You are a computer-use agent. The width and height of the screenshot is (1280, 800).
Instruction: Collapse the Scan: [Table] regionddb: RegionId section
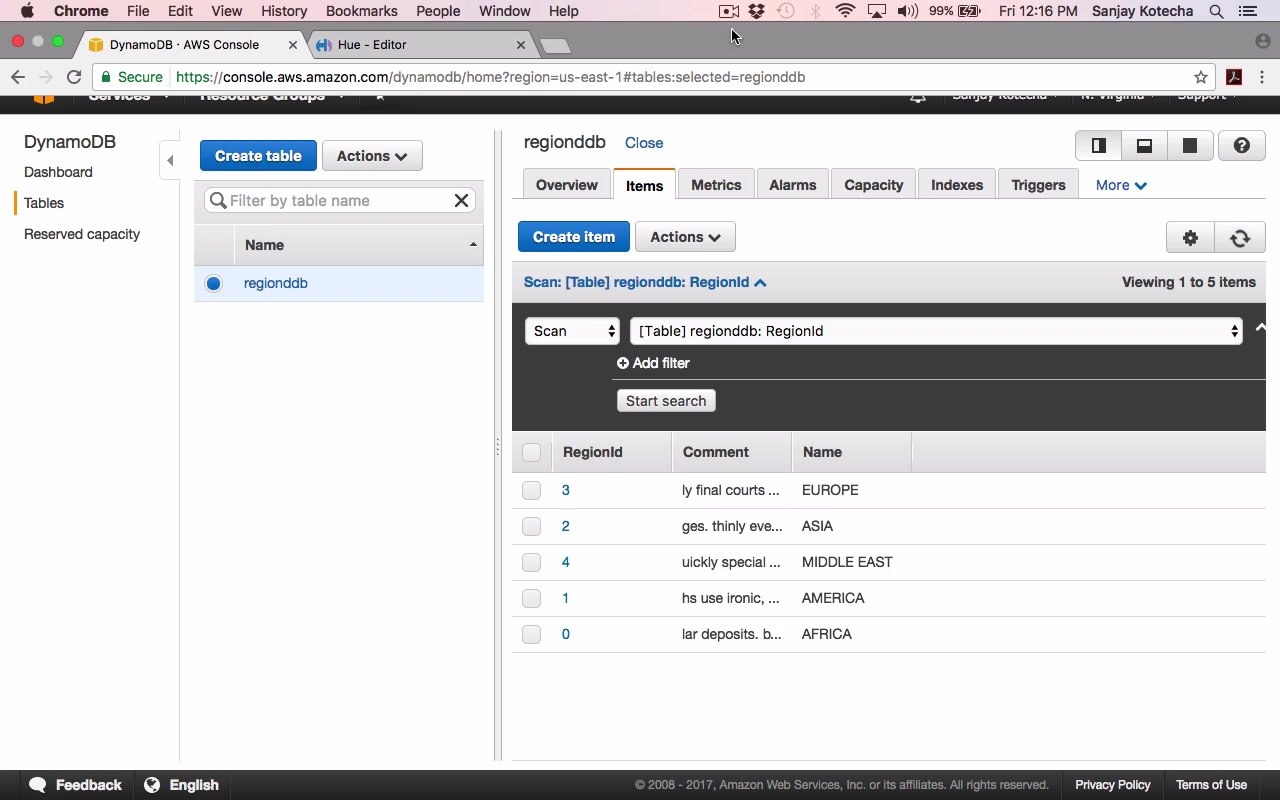645,282
